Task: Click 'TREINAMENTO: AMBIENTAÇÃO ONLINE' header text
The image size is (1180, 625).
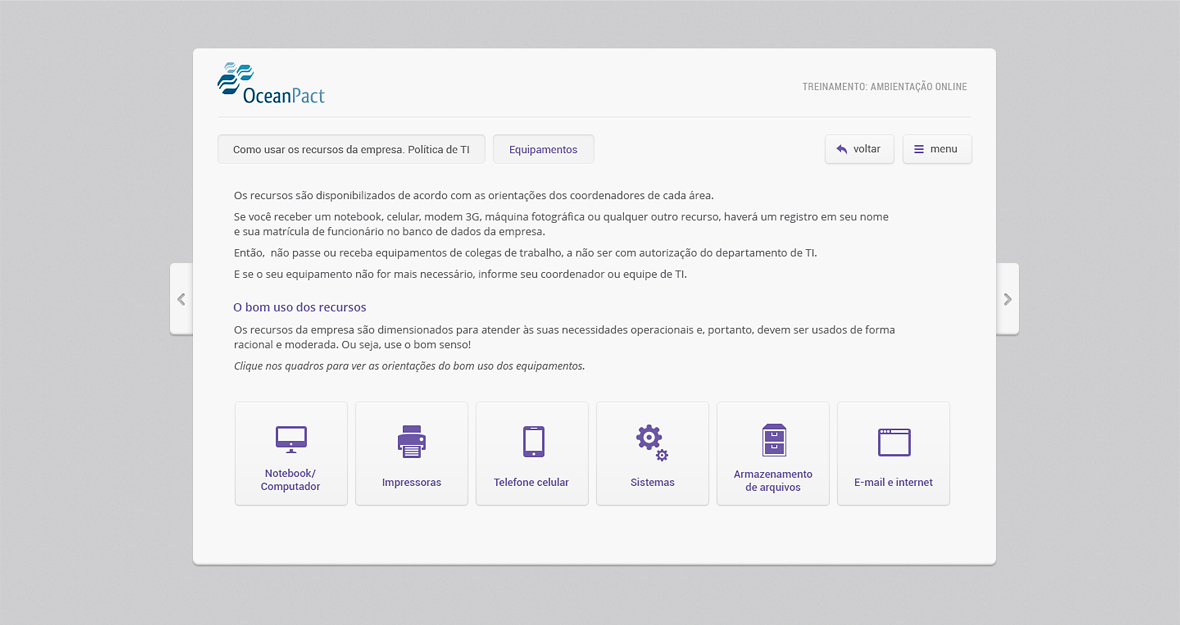Action: coord(884,86)
